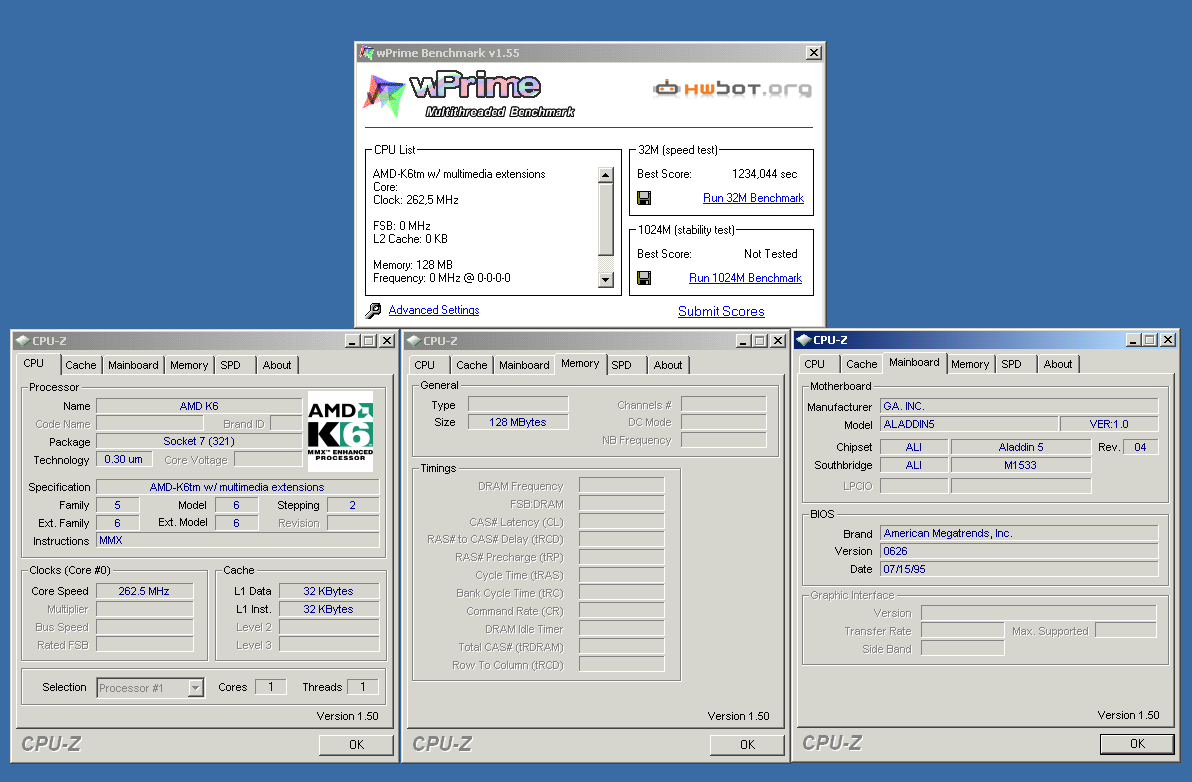Click the BIOS Date 07/15/95 field
This screenshot has height=782, width=1192.
click(x=1019, y=569)
